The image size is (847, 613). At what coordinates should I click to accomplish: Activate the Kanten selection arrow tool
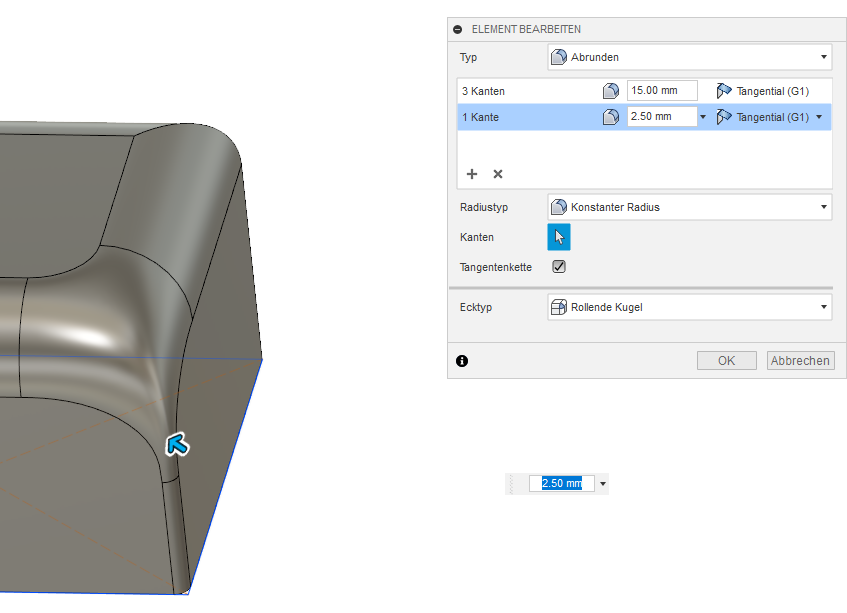(558, 237)
